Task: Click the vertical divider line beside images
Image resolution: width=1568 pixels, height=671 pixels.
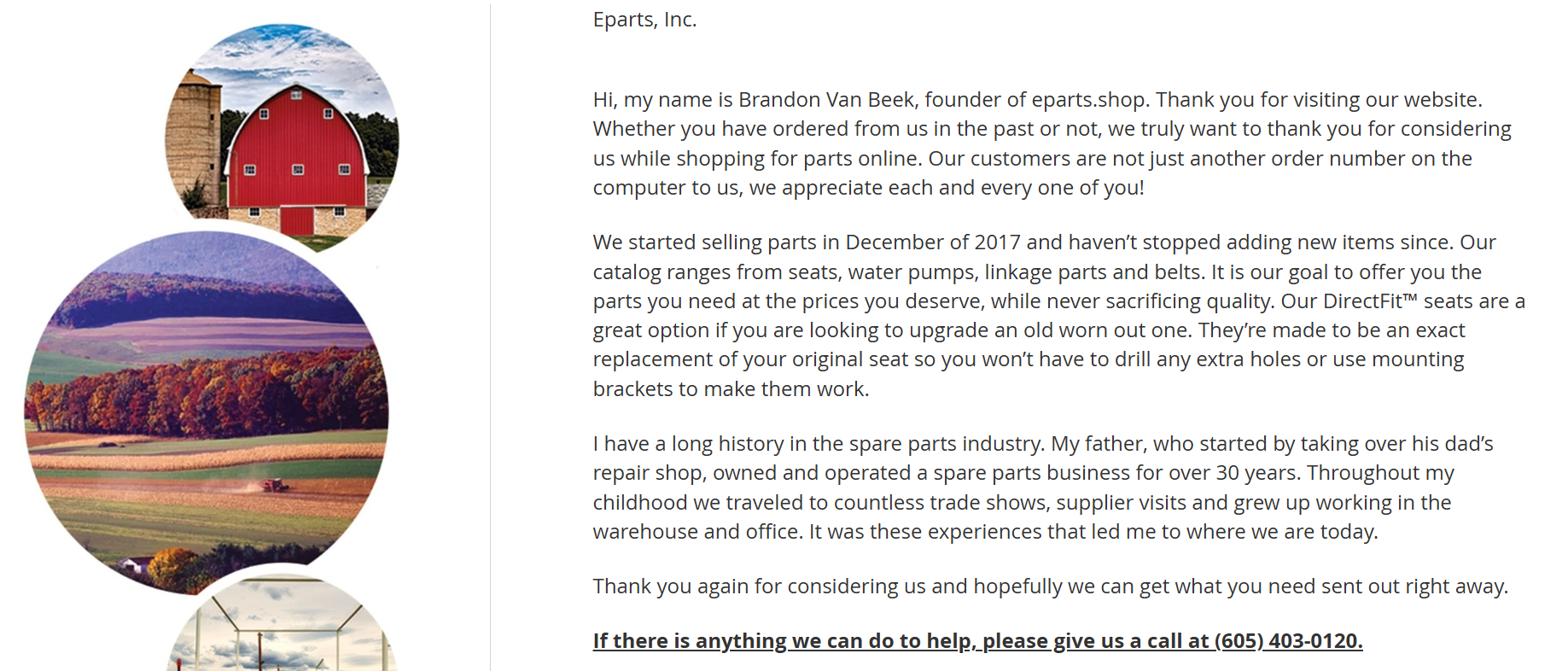Action: (490, 337)
